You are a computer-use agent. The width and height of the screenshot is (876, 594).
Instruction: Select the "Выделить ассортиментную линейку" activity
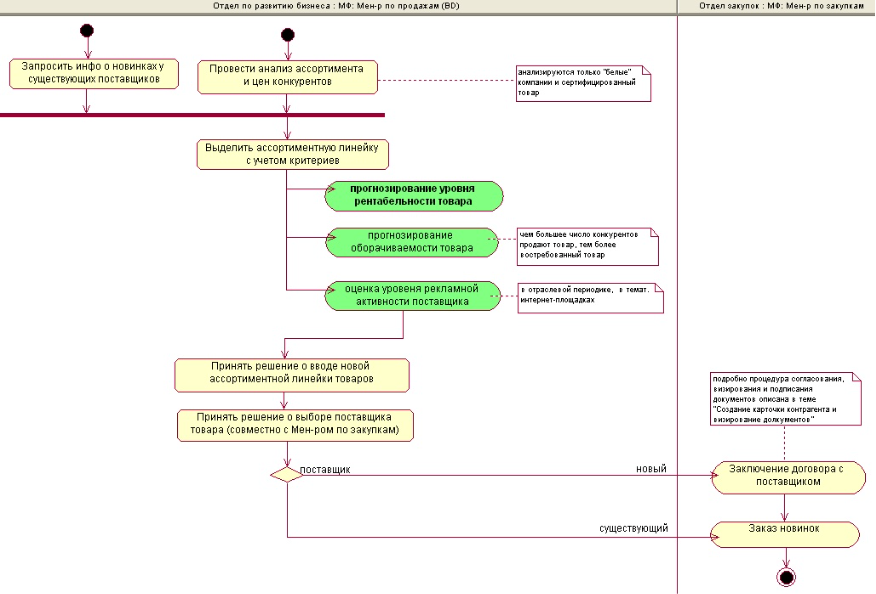292,153
